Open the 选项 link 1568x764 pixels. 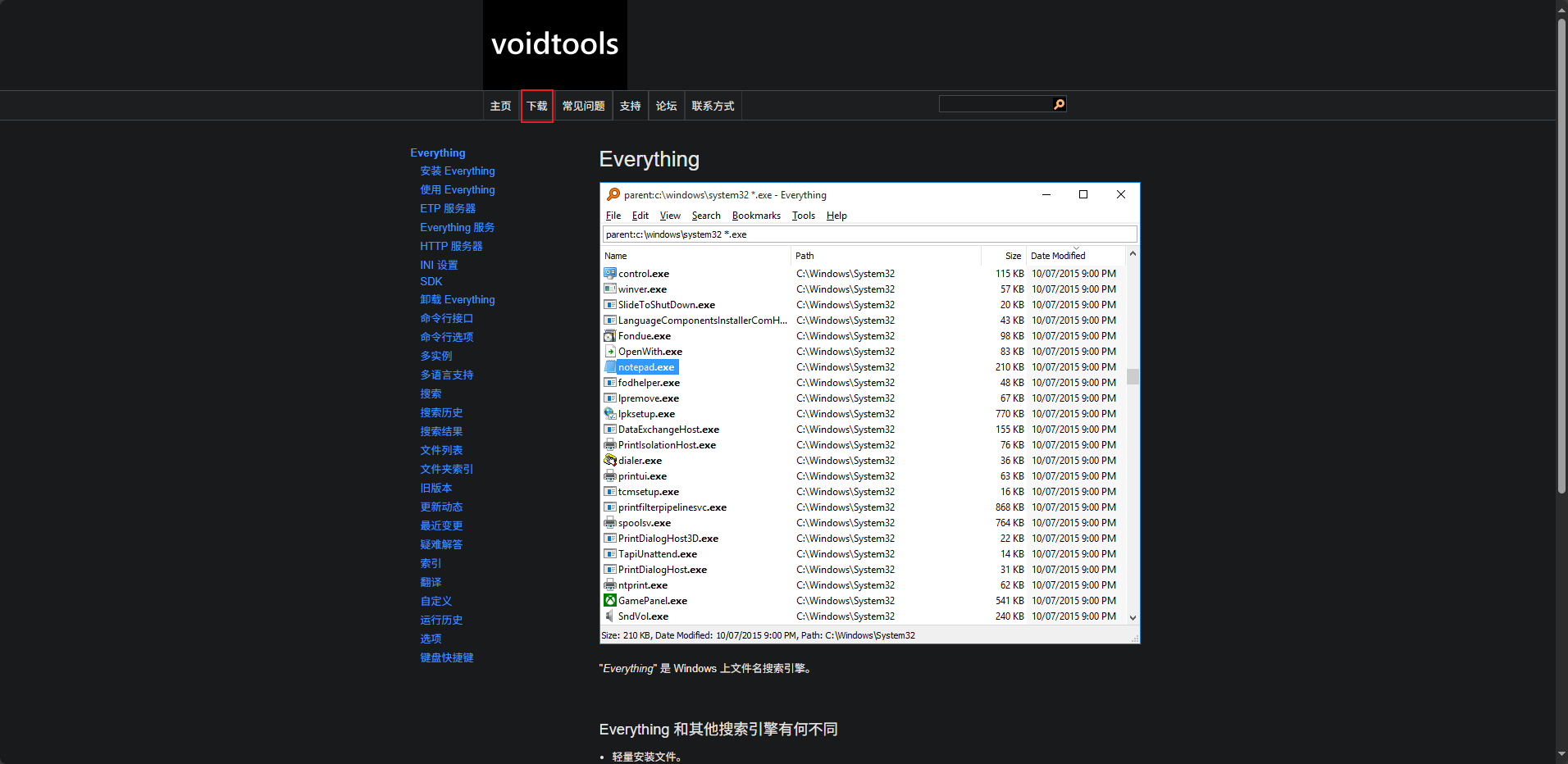point(431,639)
